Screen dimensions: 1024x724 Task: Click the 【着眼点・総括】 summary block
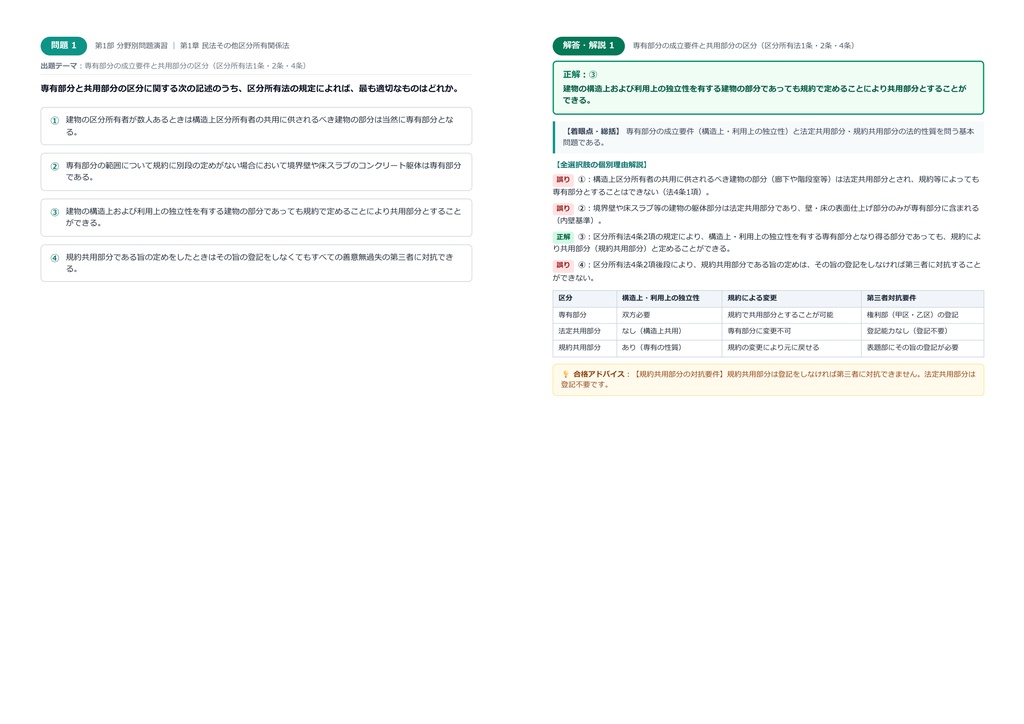tap(768, 137)
